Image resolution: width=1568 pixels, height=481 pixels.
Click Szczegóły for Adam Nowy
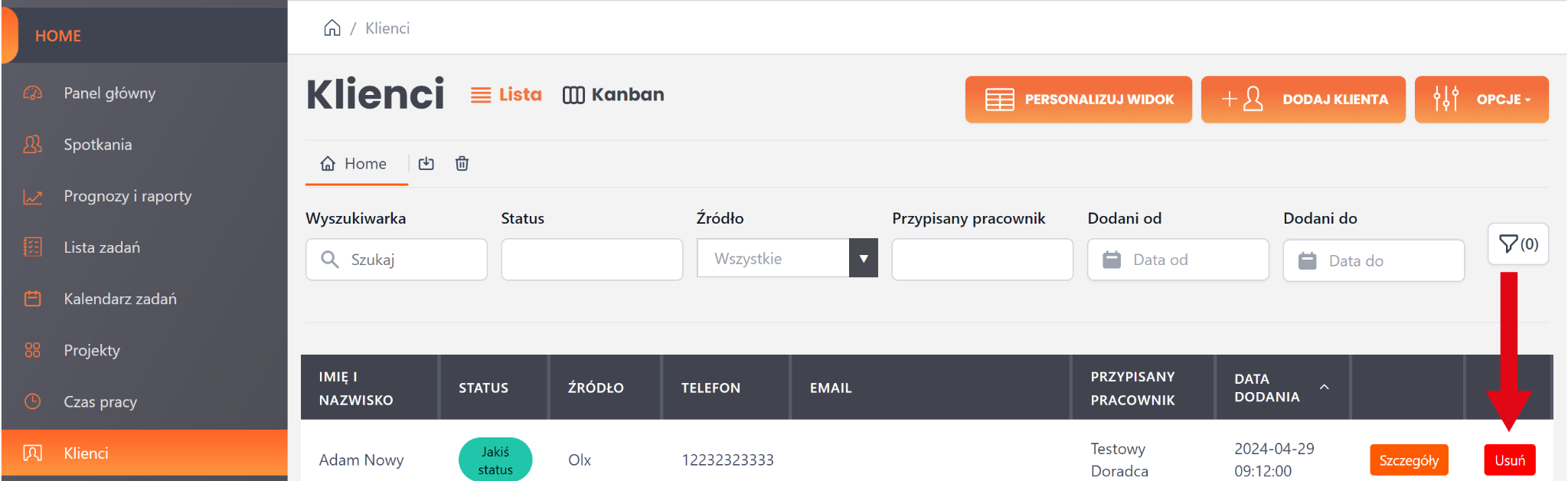[x=1408, y=460]
